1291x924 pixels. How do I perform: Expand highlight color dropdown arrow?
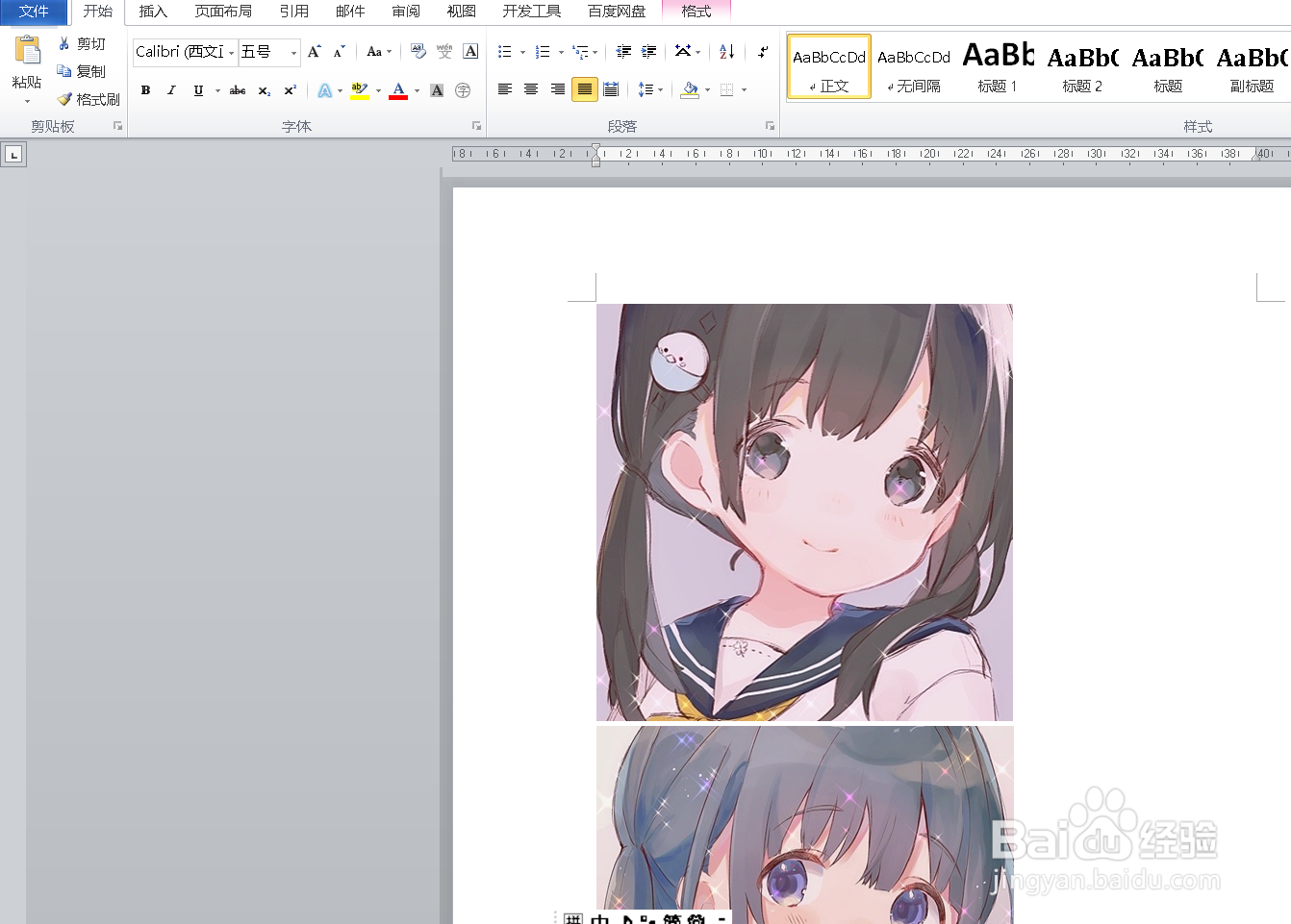tap(378, 90)
